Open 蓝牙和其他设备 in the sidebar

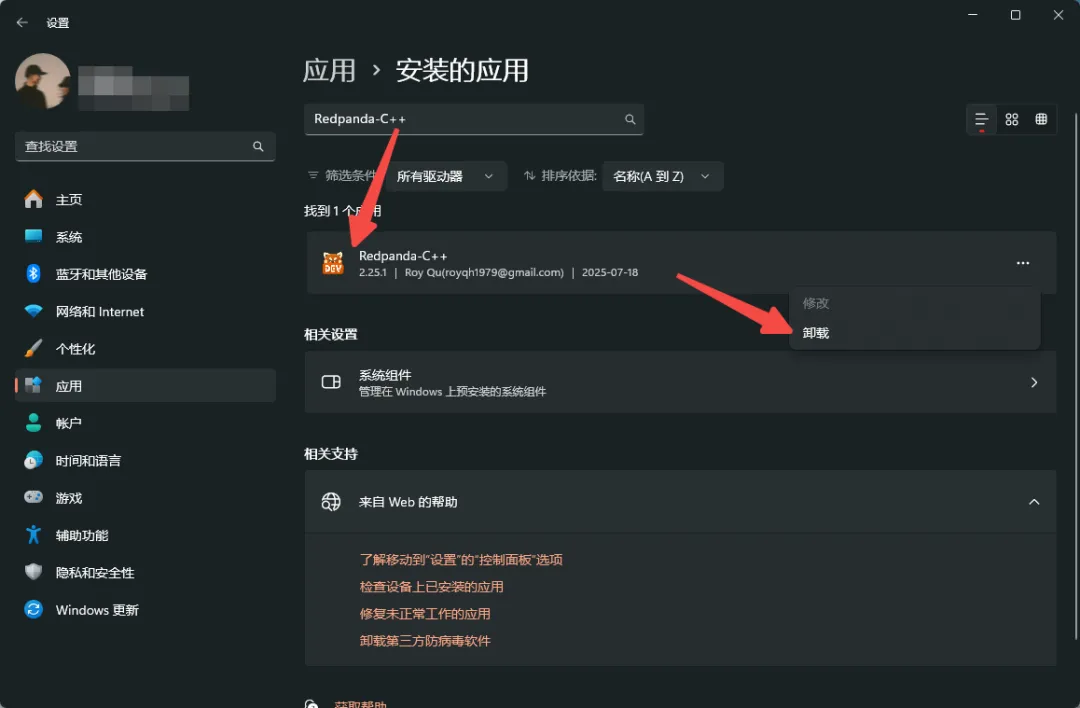pos(145,274)
